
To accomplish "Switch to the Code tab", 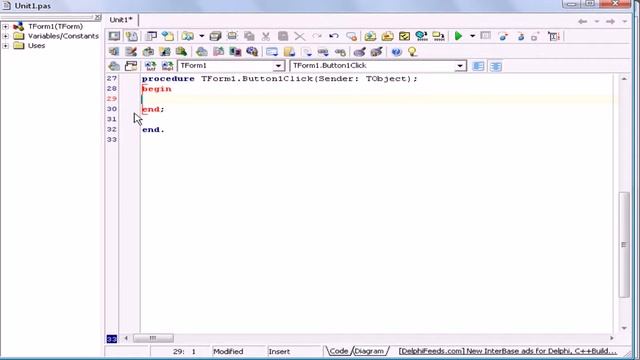I will [x=338, y=351].
